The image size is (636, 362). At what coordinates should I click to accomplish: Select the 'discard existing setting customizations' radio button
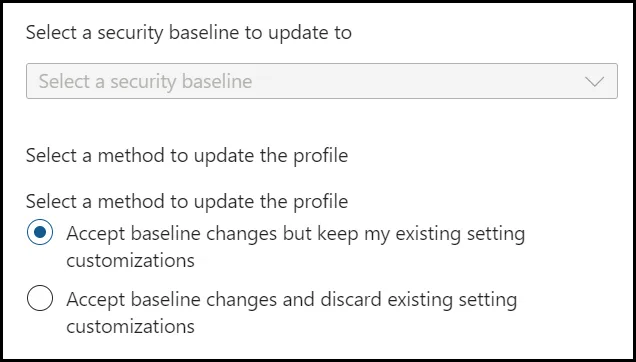point(40,298)
